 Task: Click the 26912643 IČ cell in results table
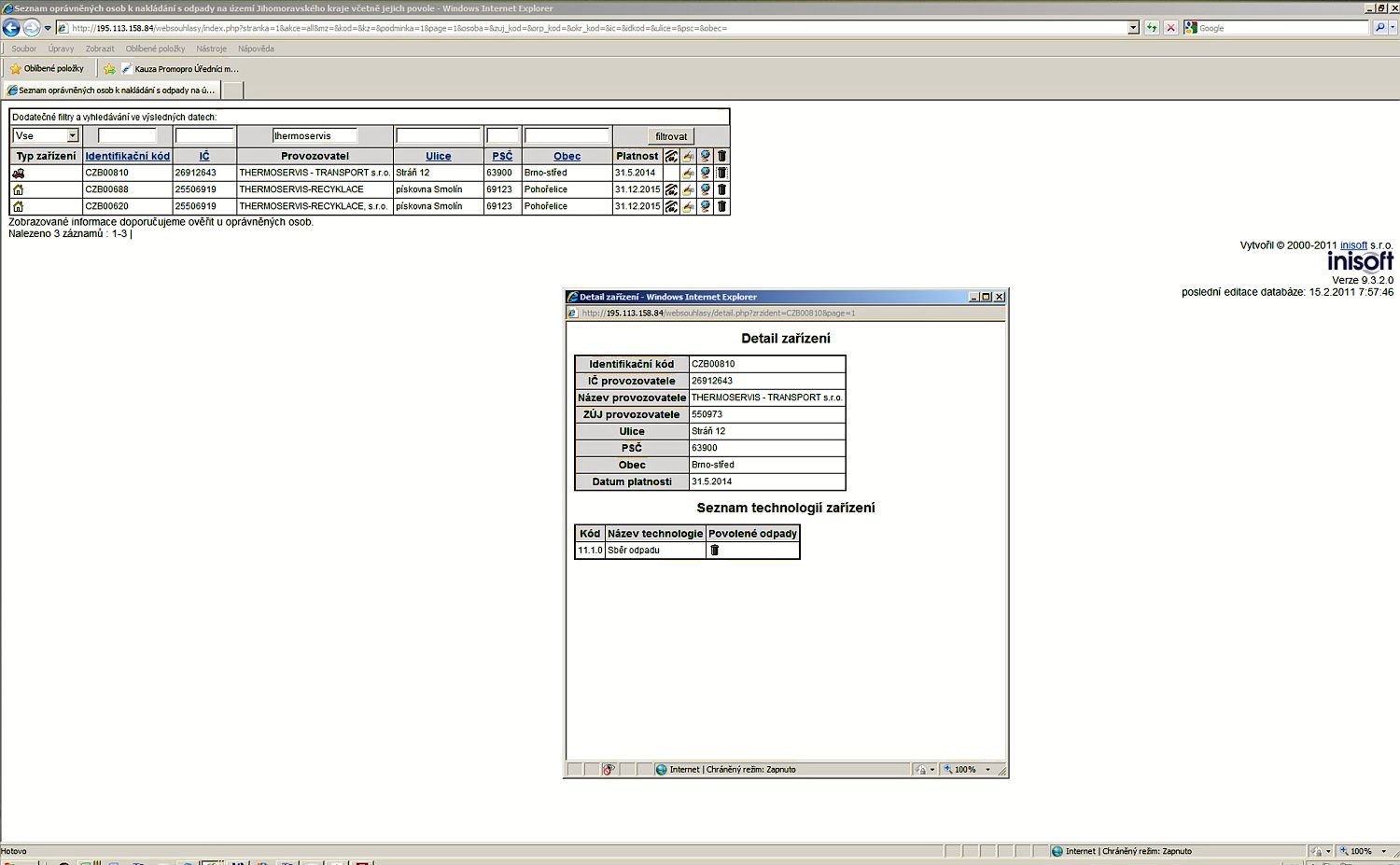(x=204, y=173)
